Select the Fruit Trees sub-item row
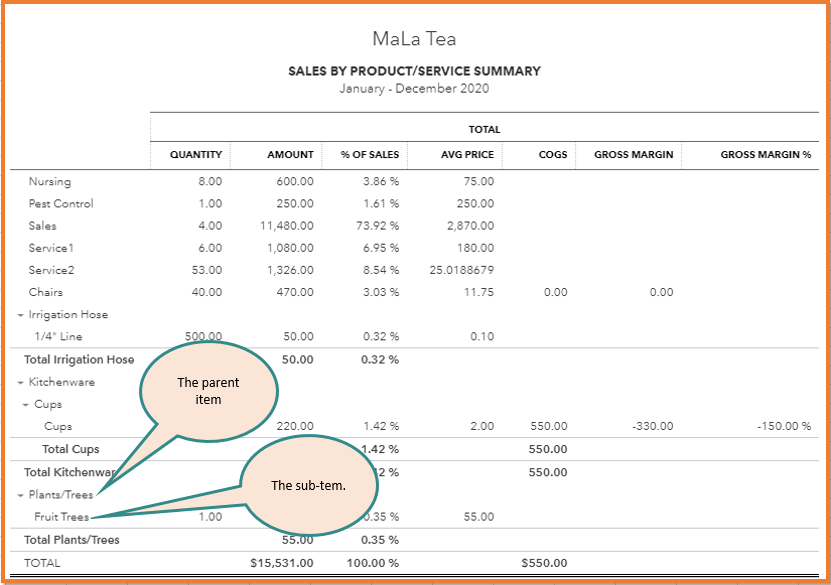 tap(63, 517)
